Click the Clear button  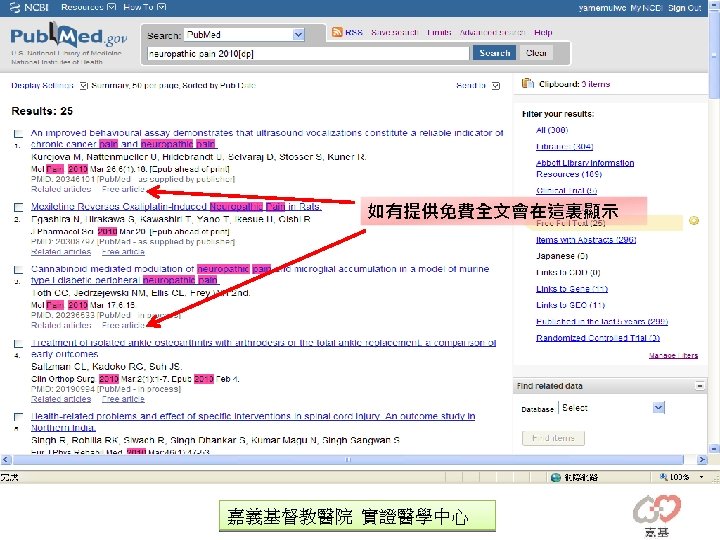tap(536, 53)
